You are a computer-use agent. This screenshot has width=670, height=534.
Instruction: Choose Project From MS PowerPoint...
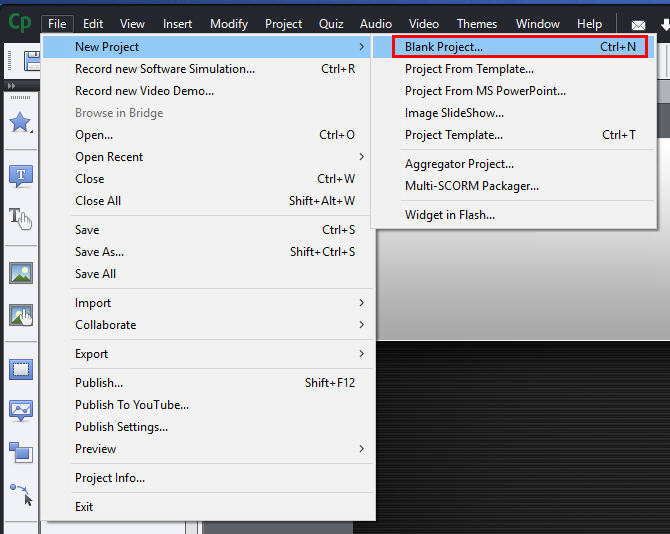[x=514, y=91]
